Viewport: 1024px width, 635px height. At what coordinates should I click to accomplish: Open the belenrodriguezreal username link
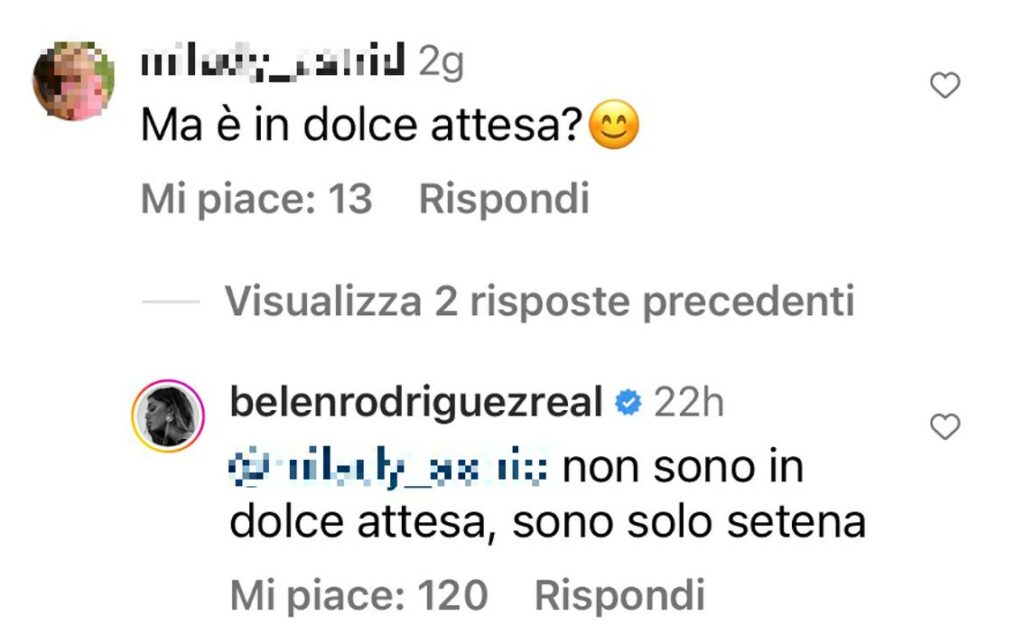[416, 403]
